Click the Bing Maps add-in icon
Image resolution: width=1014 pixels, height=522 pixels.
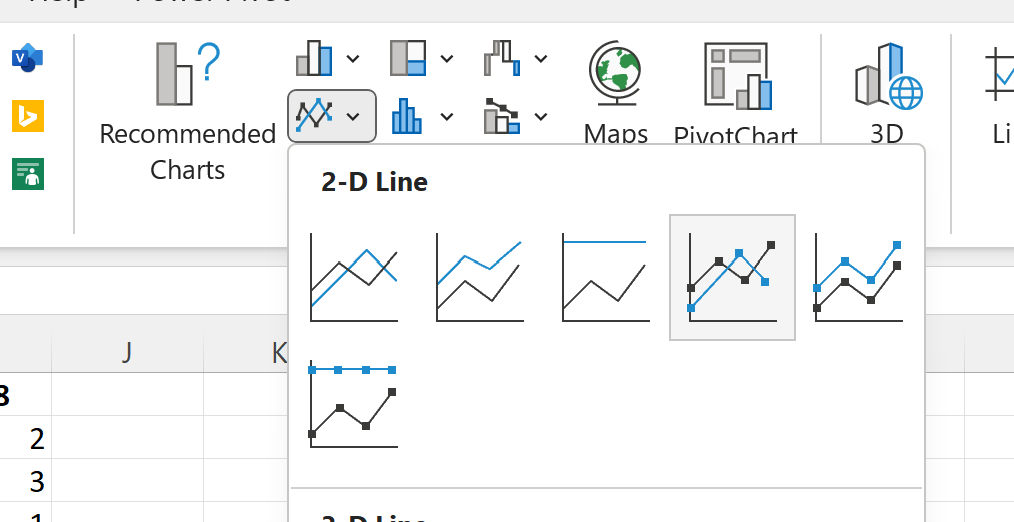point(28,116)
